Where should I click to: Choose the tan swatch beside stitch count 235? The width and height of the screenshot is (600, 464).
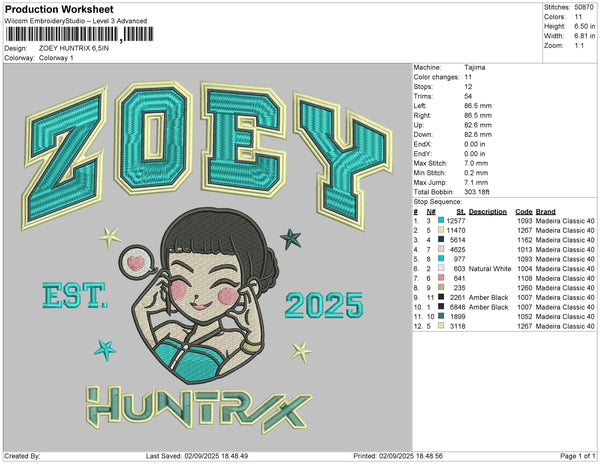[441, 288]
